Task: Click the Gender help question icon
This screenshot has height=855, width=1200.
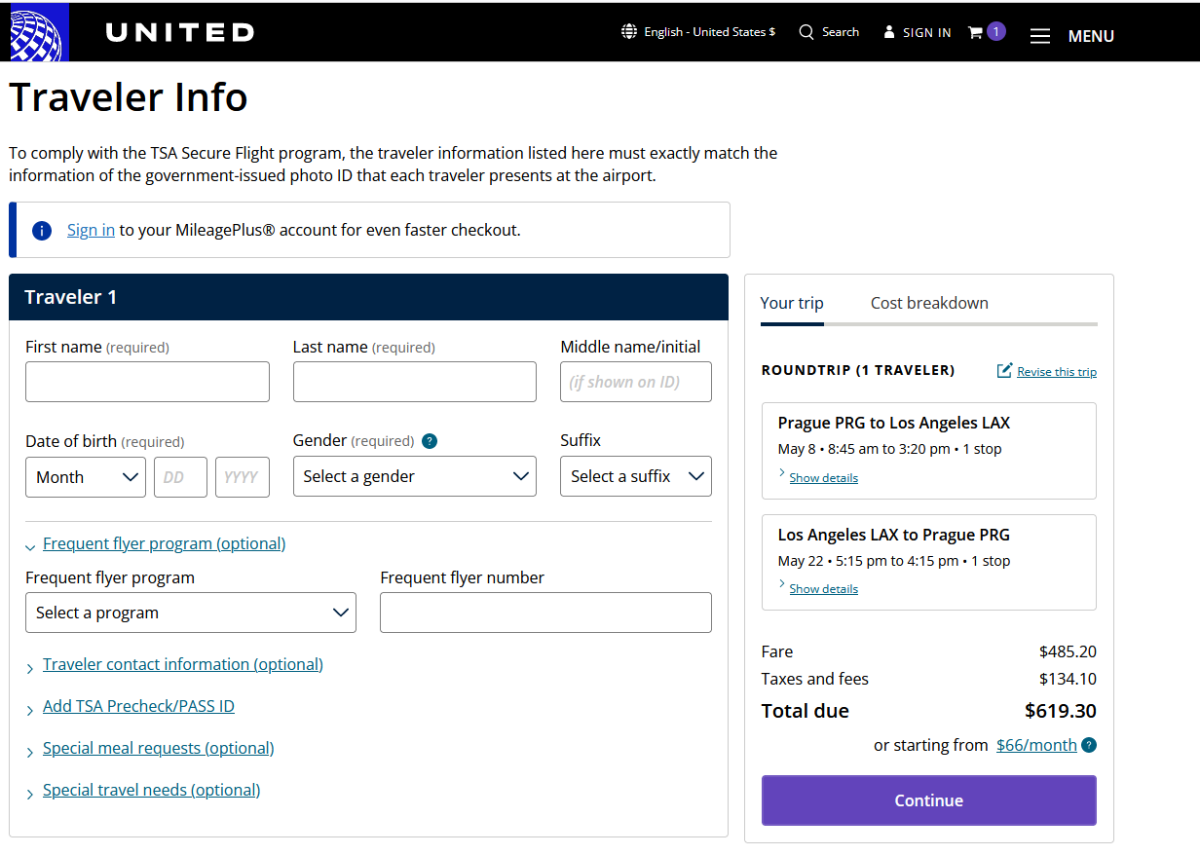Action: (x=429, y=441)
